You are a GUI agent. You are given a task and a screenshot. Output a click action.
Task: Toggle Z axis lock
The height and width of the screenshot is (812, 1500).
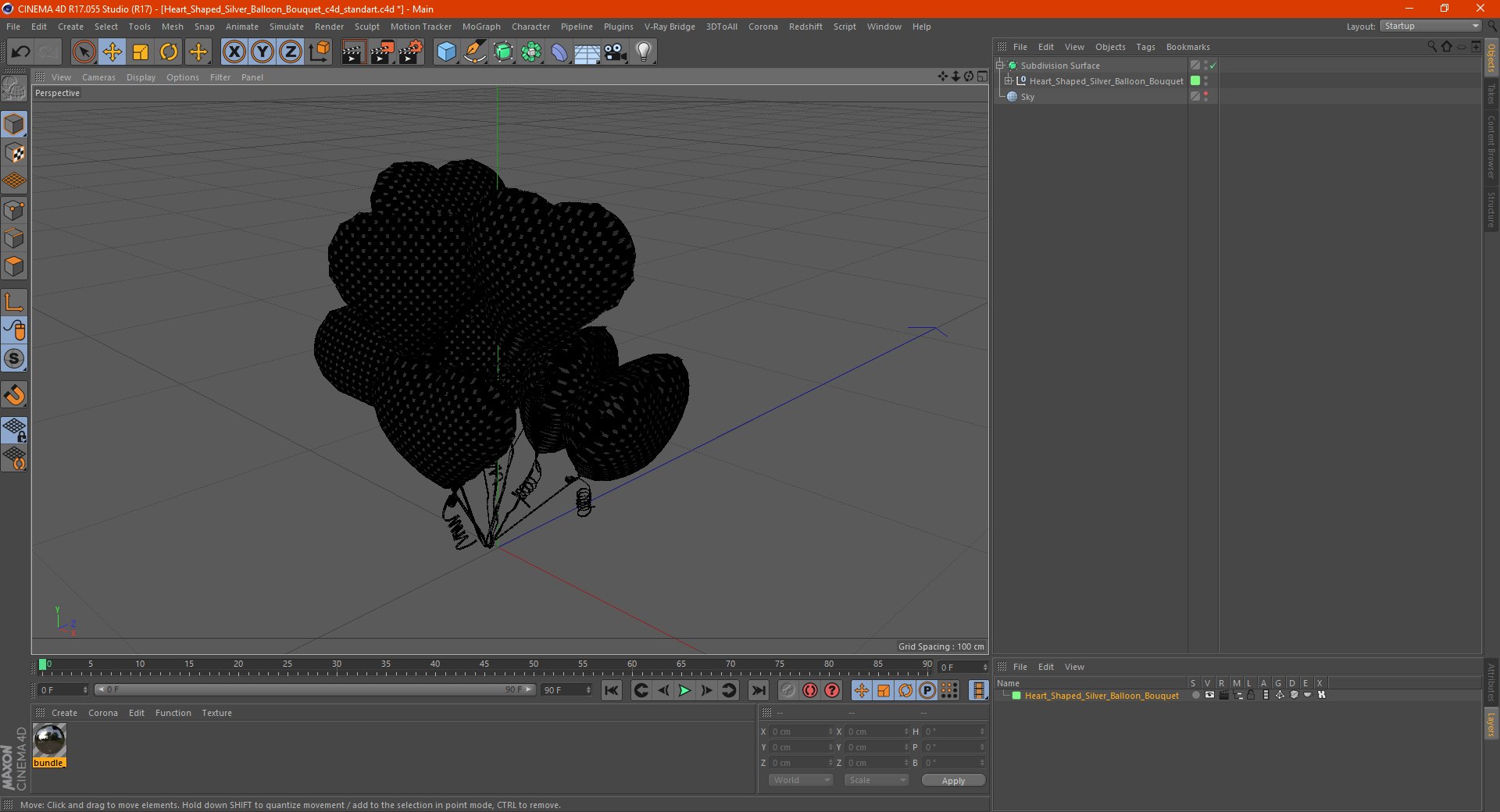pyautogui.click(x=290, y=52)
